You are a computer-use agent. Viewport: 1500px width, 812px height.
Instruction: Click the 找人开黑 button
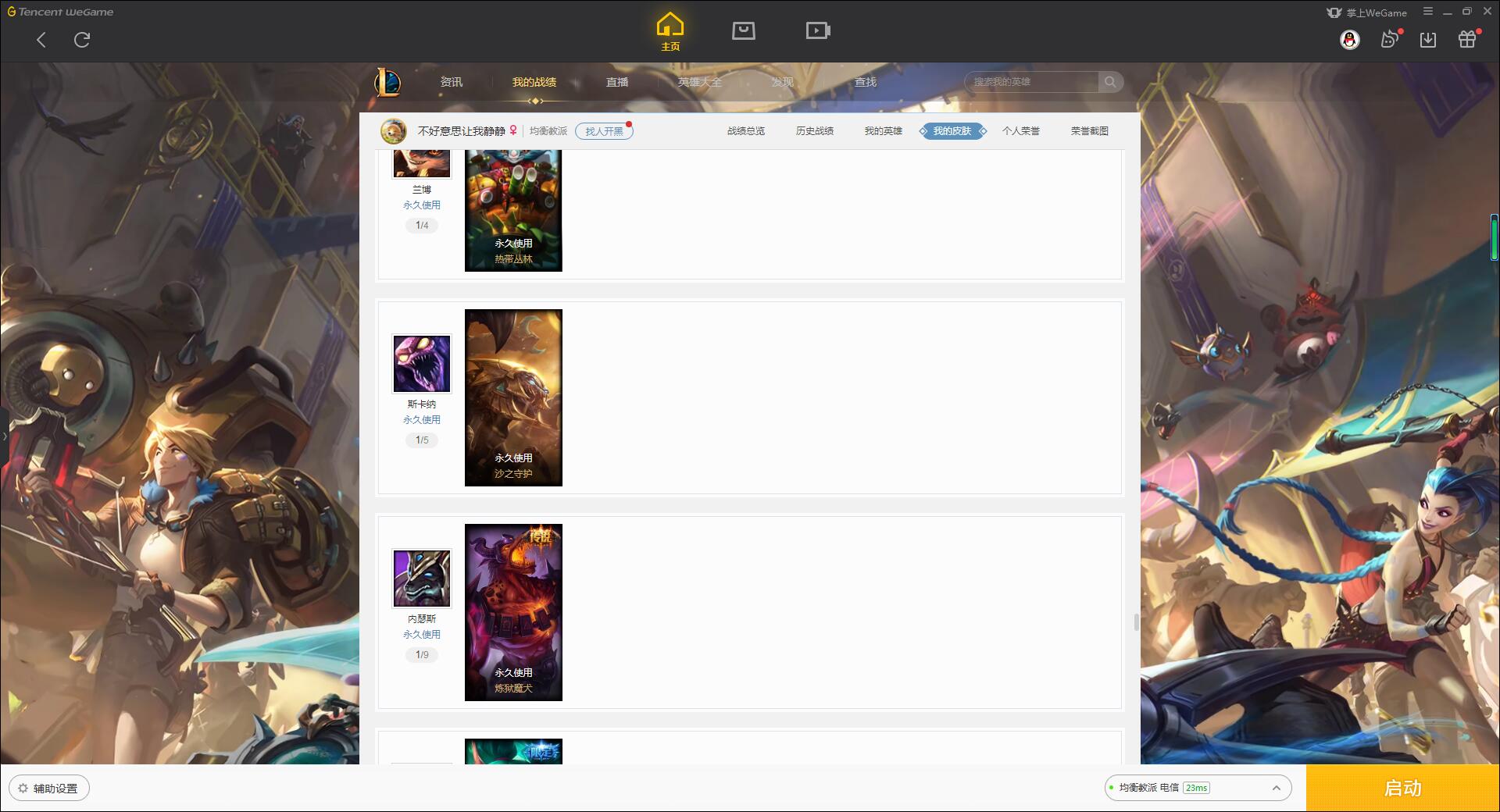click(604, 131)
